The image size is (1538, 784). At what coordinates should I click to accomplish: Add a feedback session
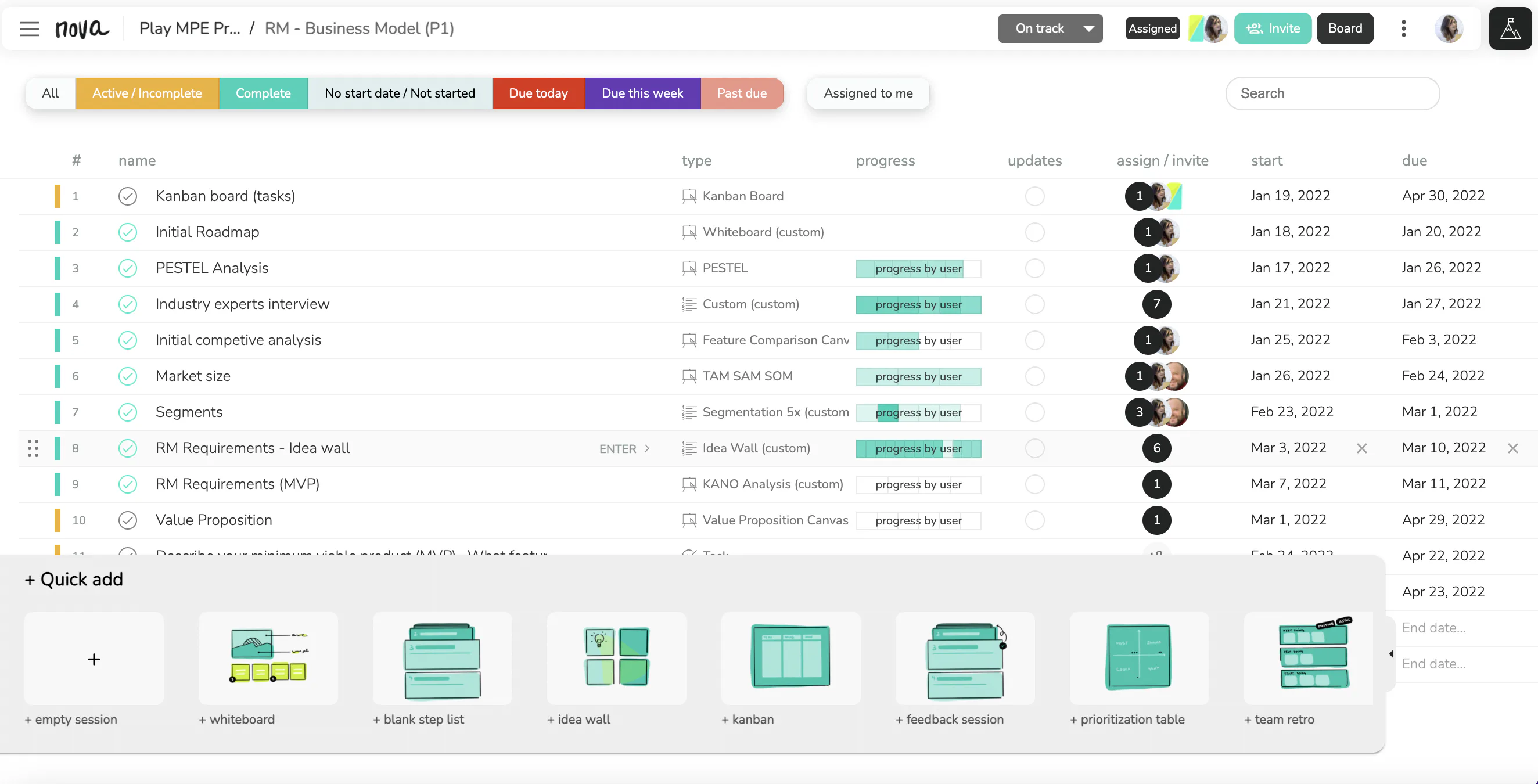[965, 658]
